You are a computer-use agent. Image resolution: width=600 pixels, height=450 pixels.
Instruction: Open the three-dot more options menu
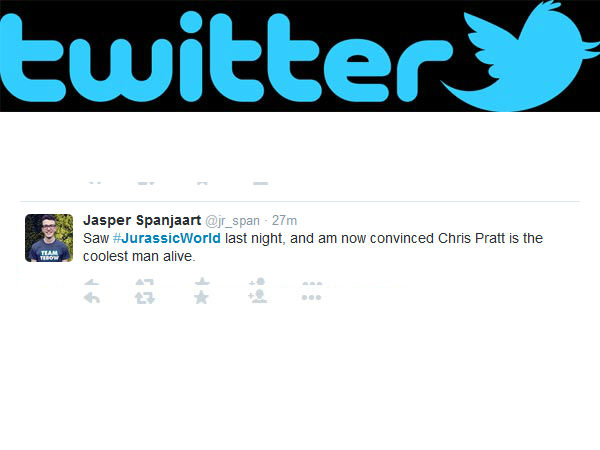pos(311,297)
